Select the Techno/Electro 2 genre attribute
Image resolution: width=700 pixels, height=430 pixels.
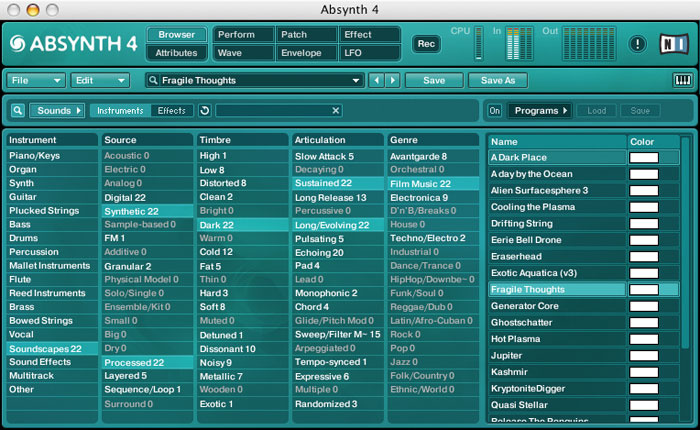(433, 238)
